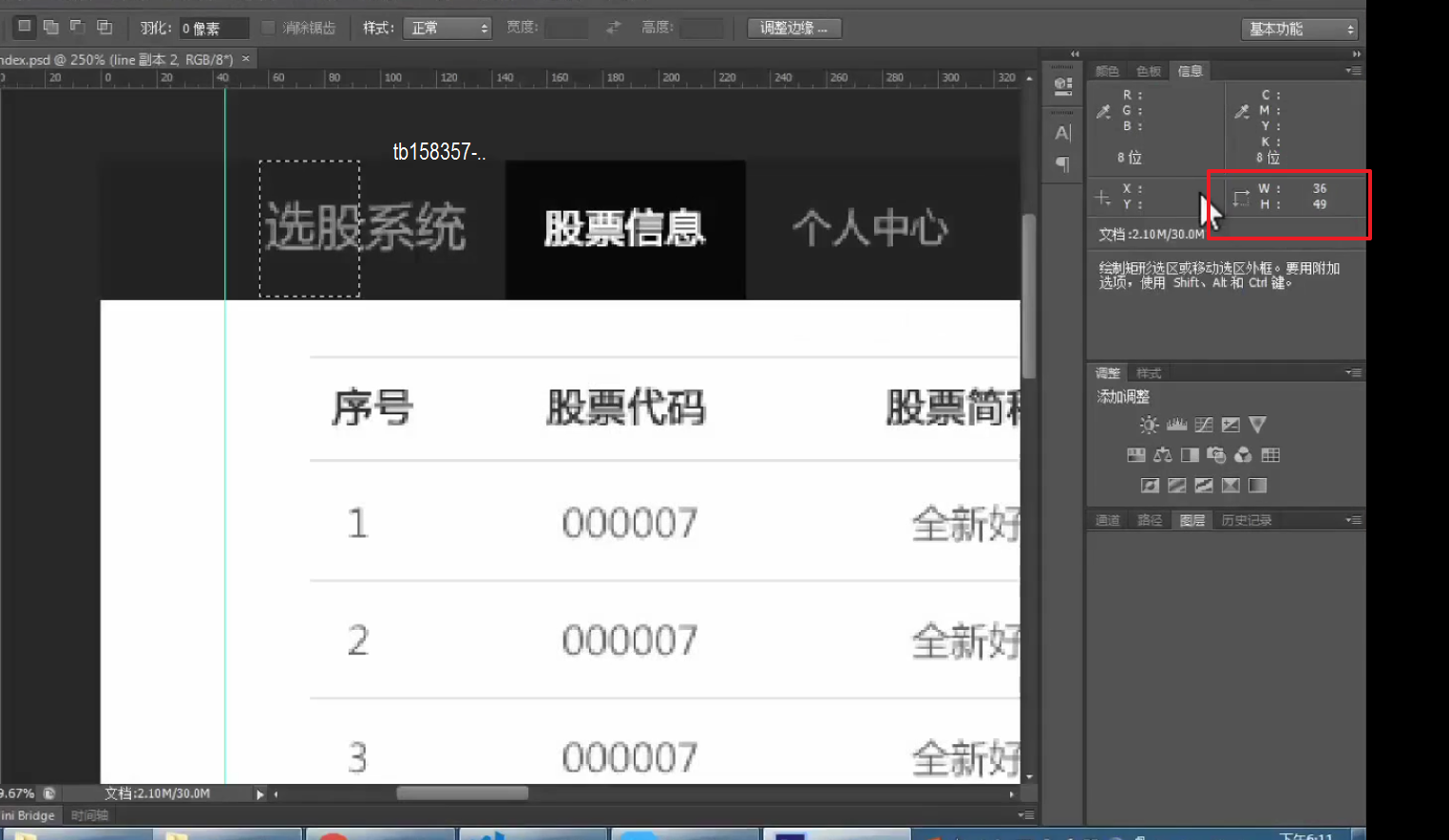Click the canvas scroll right arrow
Image resolution: width=1449 pixels, height=840 pixels.
click(x=1012, y=793)
